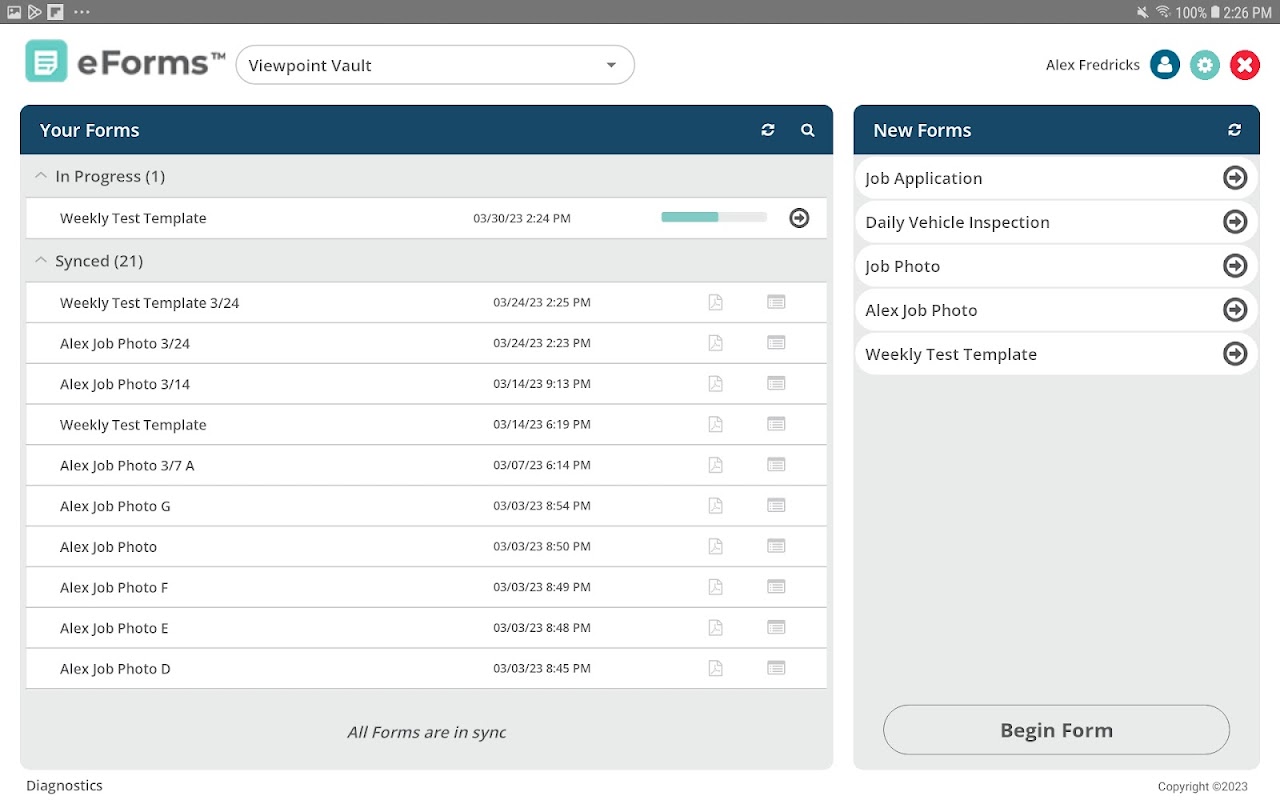Open the Alex Job Photo D synced row
1280x800 pixels.
[426, 668]
